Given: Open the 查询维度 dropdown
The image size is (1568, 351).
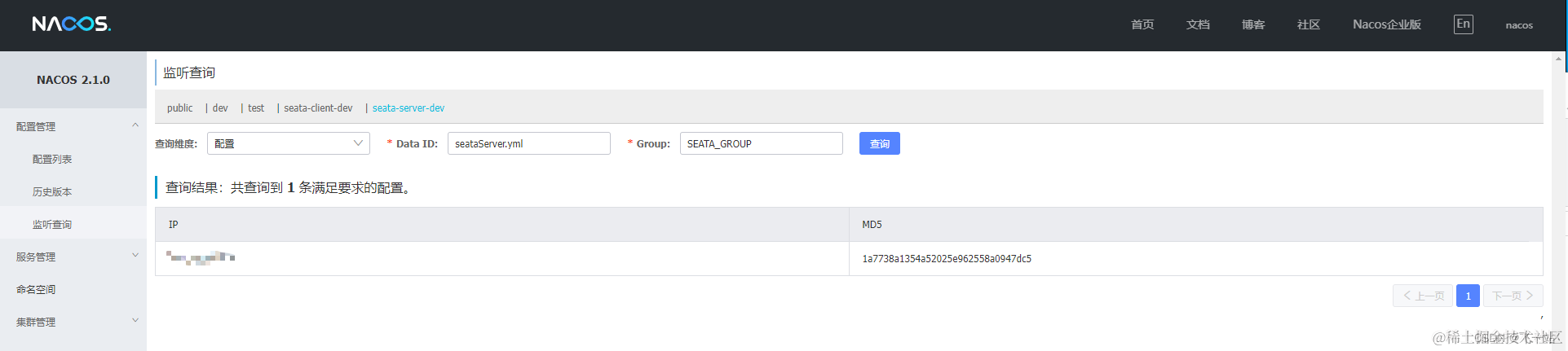Looking at the screenshot, I should tap(289, 143).
